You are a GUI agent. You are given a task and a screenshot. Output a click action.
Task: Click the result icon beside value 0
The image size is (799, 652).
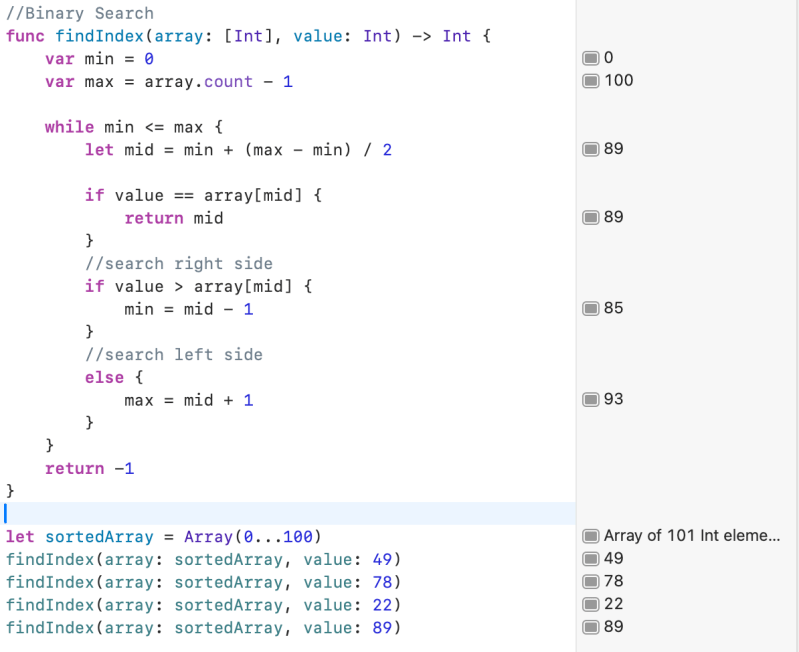[x=590, y=59]
